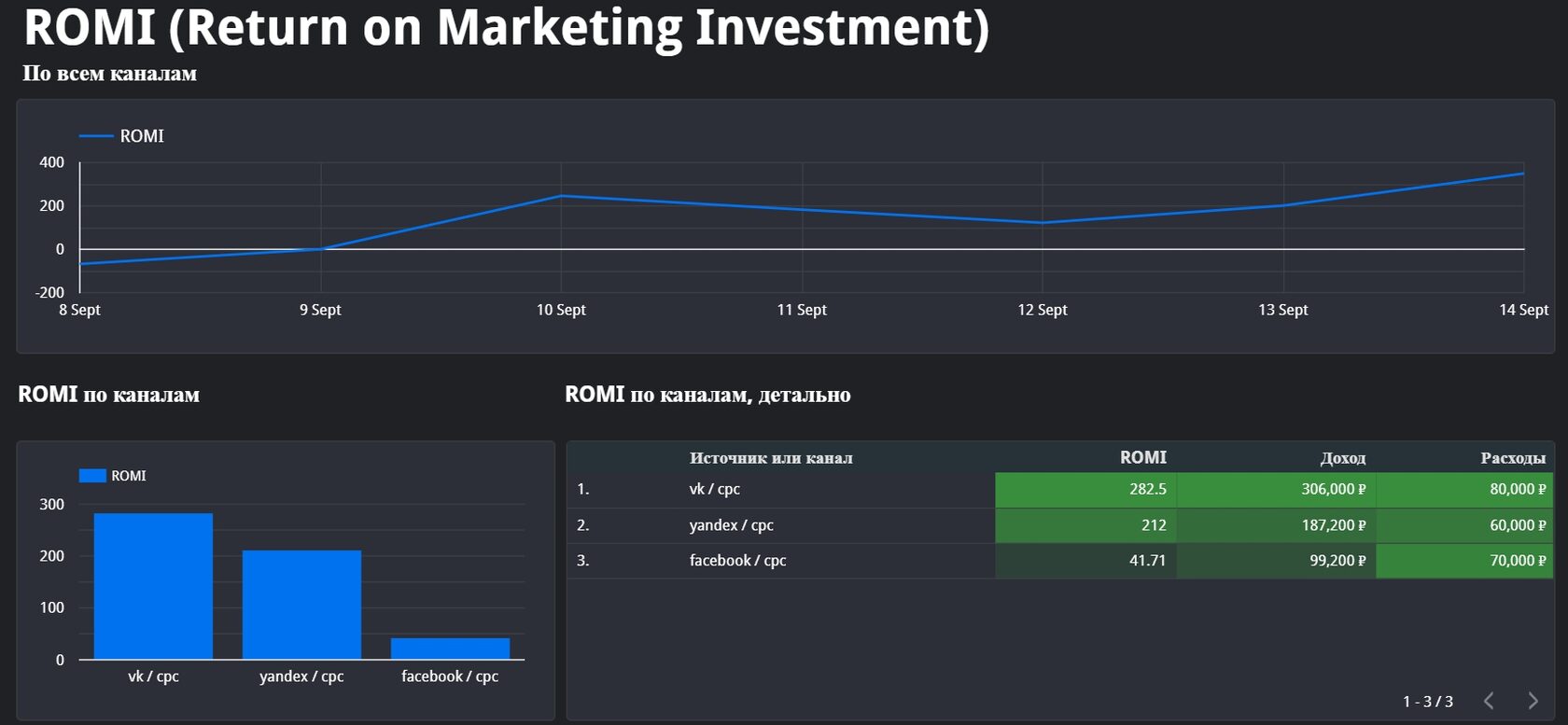Select the yandex / cpc table row name
Screen dimensions: 1568x725
(x=732, y=525)
